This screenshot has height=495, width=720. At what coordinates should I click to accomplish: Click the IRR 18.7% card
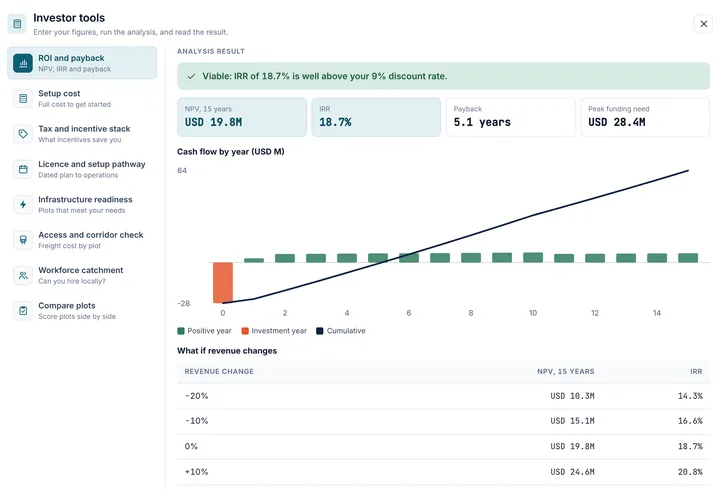click(x=376, y=117)
